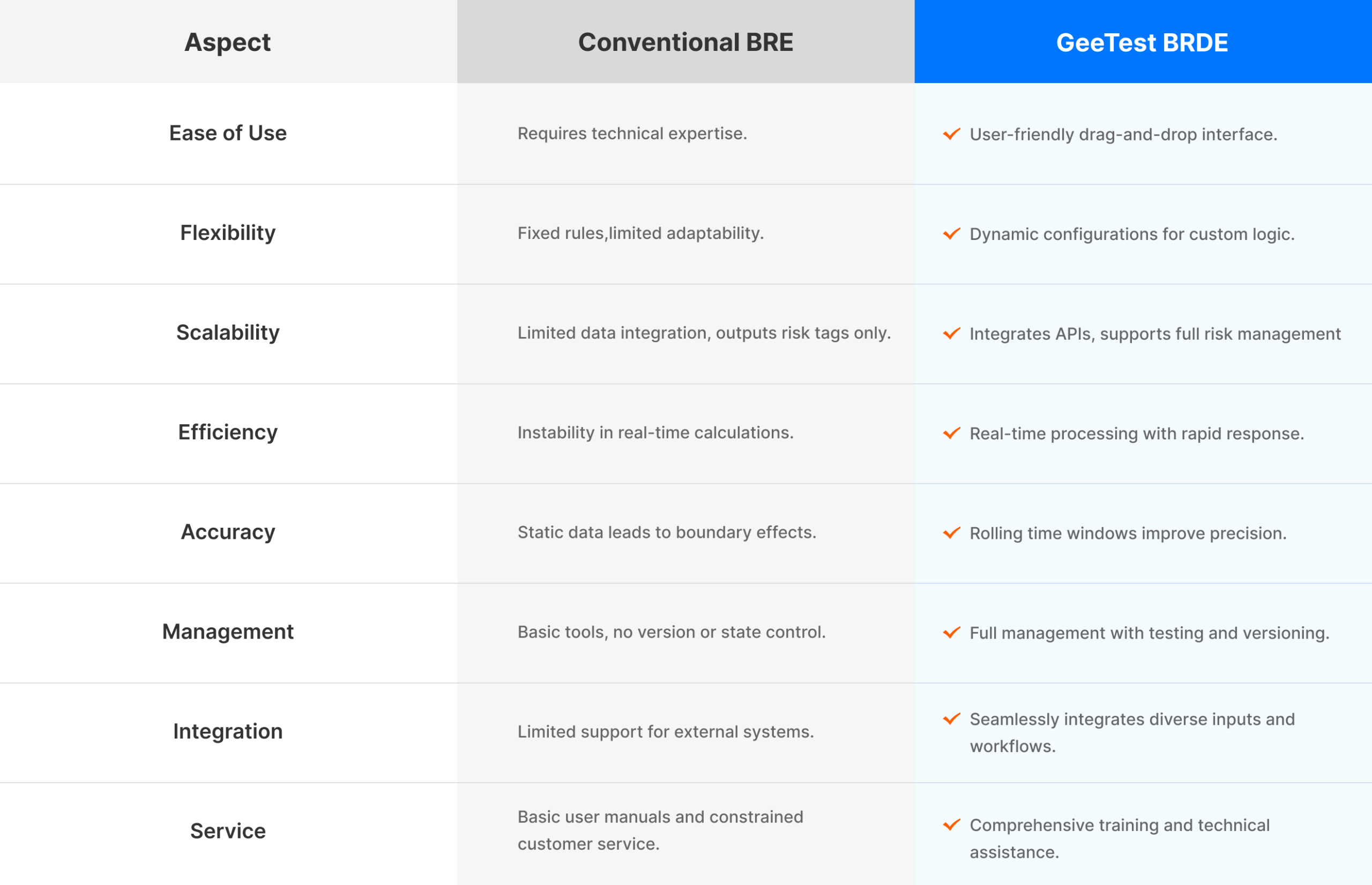Click the checkmark beside Rolling time windows text

pyautogui.click(x=951, y=532)
